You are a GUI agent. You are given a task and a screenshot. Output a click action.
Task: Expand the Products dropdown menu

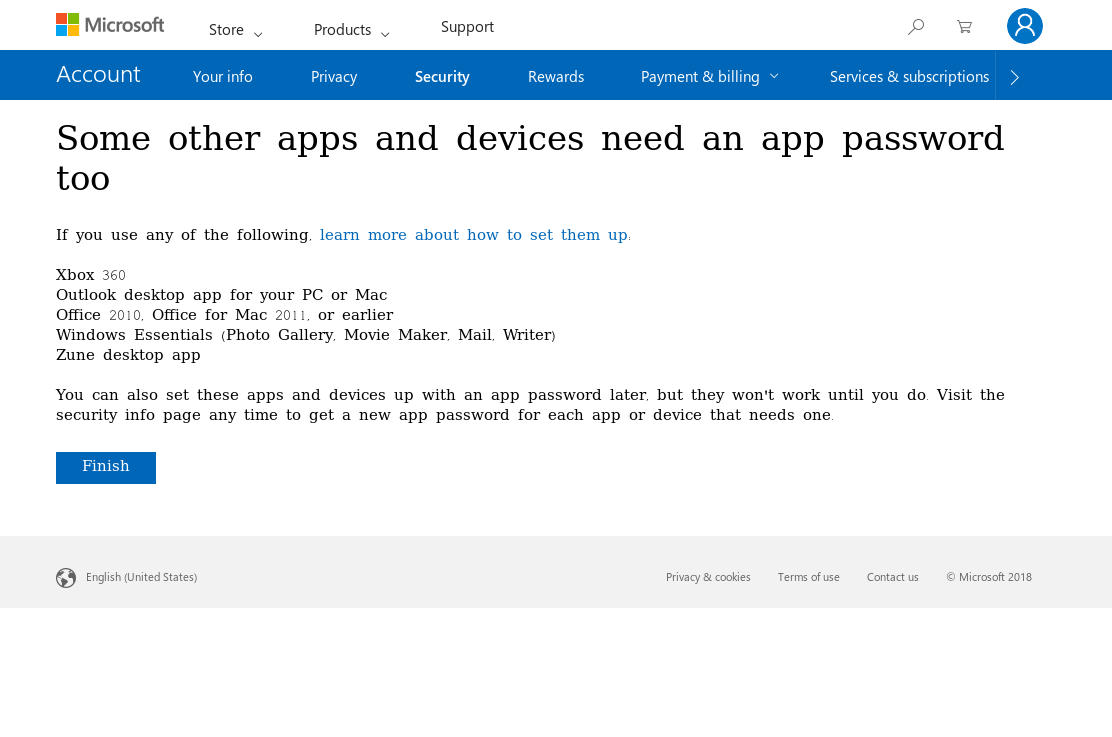point(351,30)
